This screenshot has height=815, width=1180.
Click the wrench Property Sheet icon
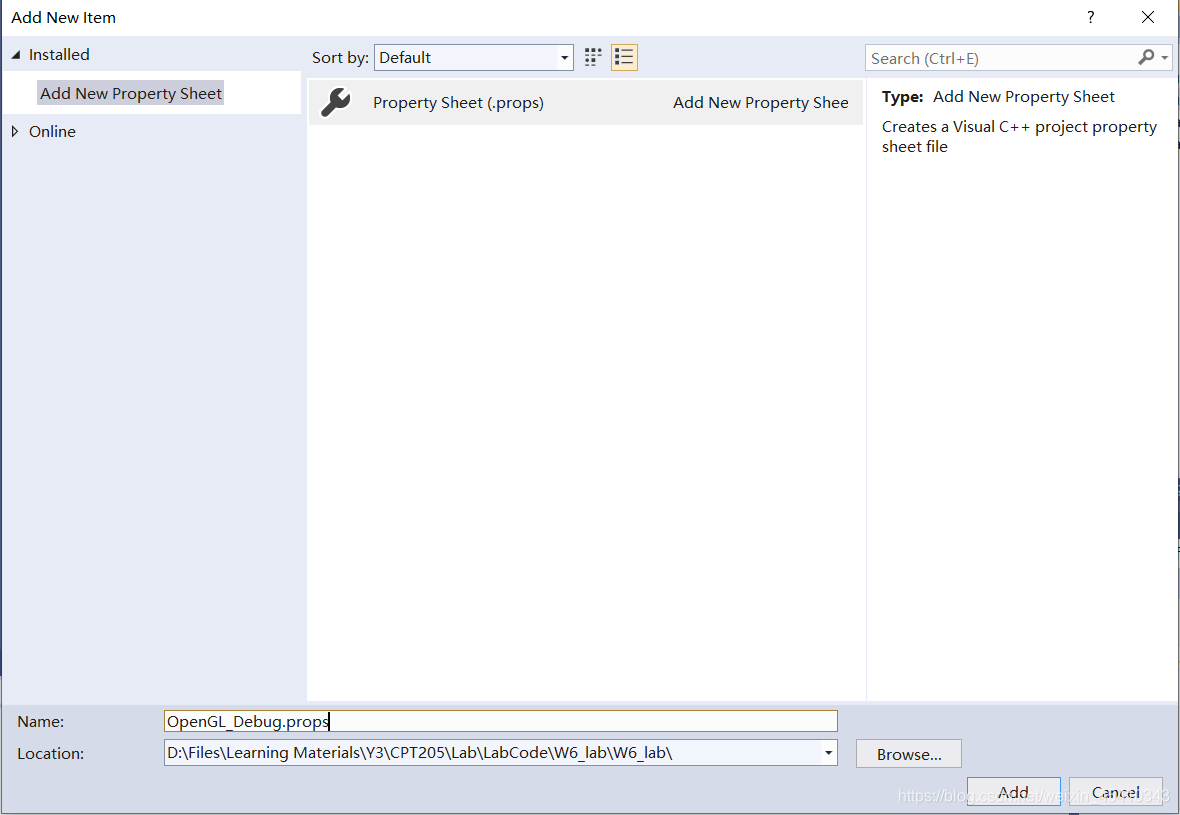point(336,102)
